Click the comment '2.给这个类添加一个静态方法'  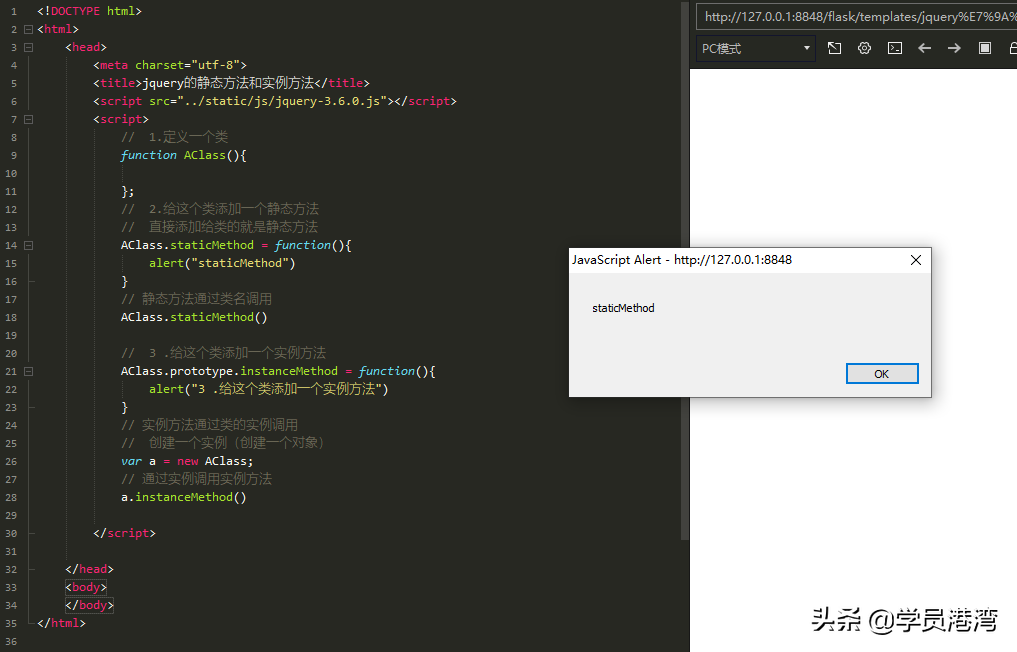tap(220, 209)
